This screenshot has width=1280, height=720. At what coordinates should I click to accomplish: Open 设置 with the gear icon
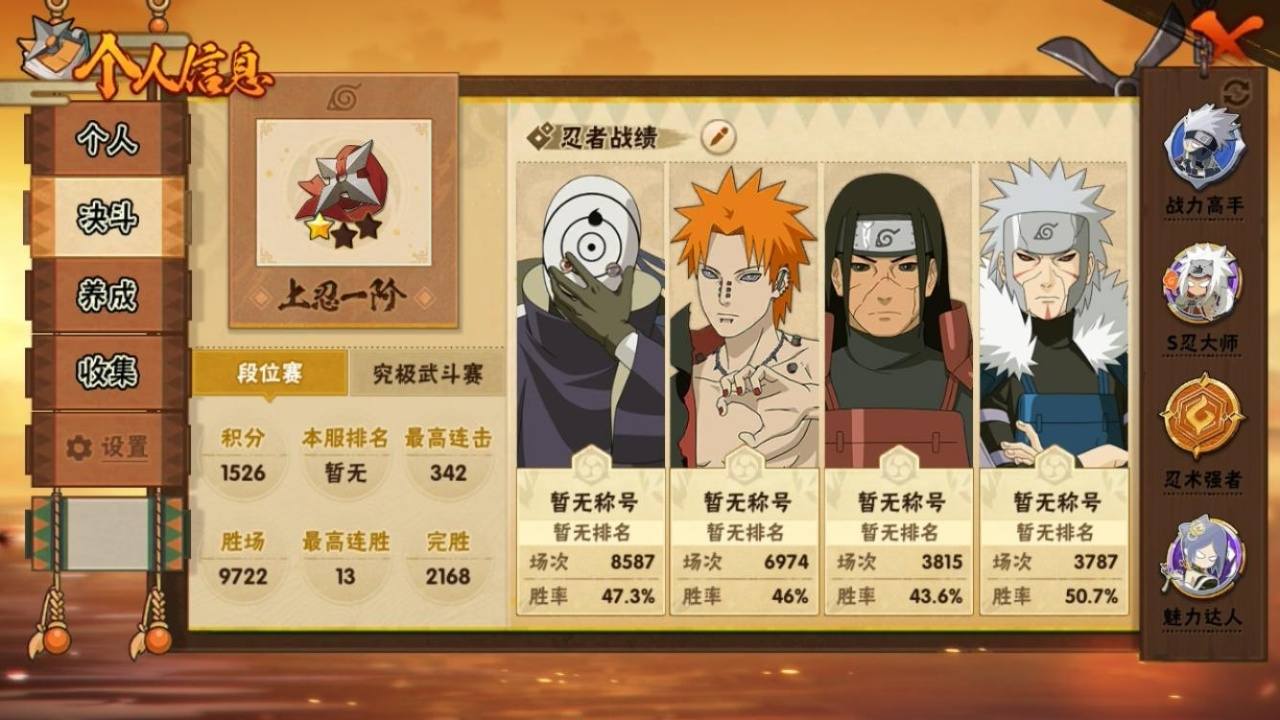click(108, 448)
